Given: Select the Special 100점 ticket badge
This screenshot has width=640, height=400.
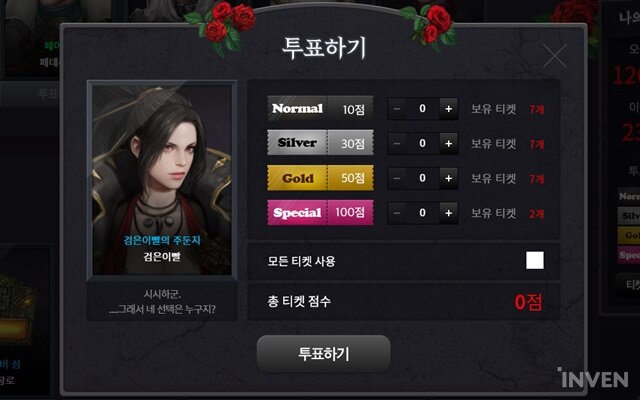Looking at the screenshot, I should pos(320,212).
